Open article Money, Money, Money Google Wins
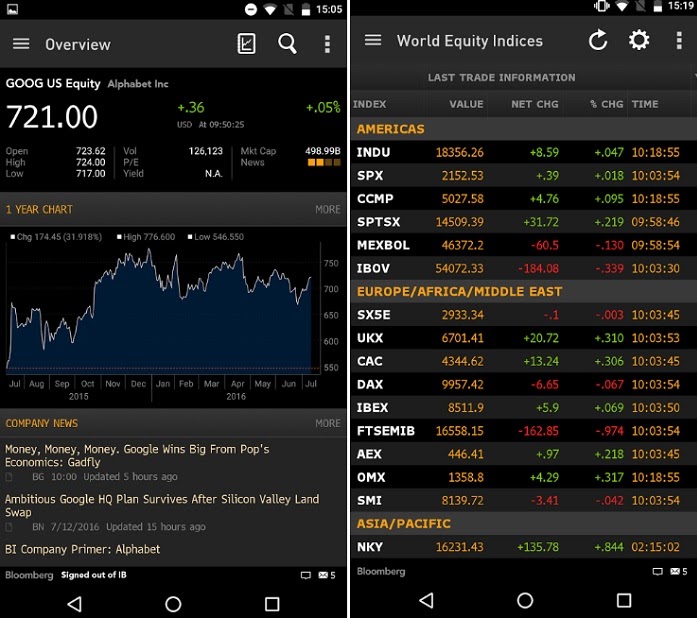 tap(137, 456)
